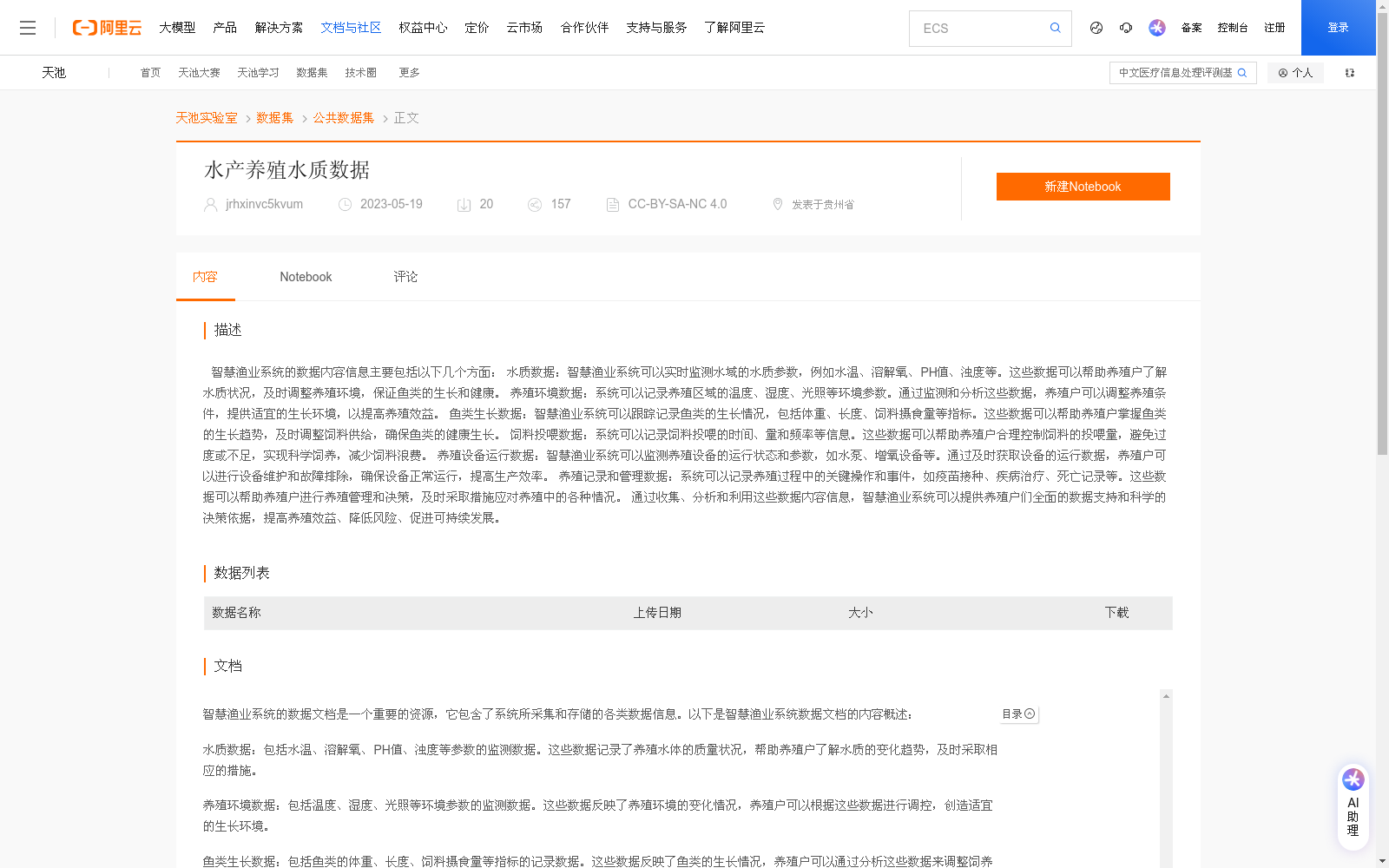Image resolution: width=1389 pixels, height=868 pixels.
Task: Open 天池大赛 in Tianchi navigation
Action: tap(199, 73)
